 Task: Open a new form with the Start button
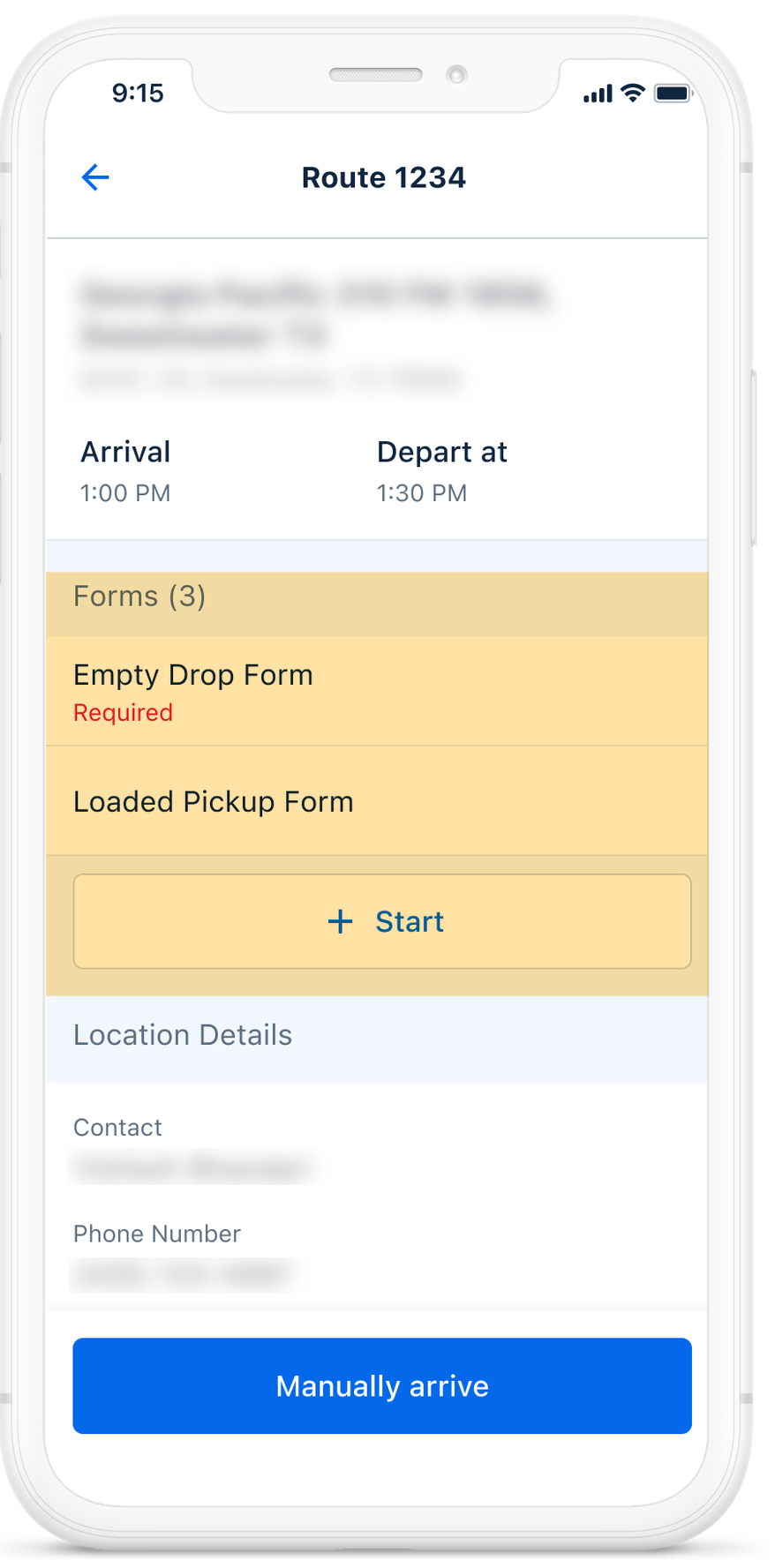(x=381, y=921)
